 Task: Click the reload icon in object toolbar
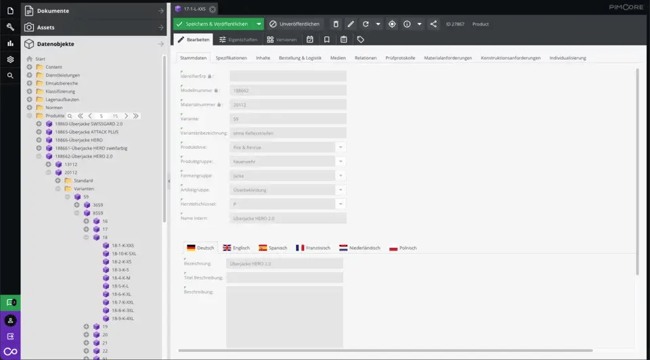(366, 24)
